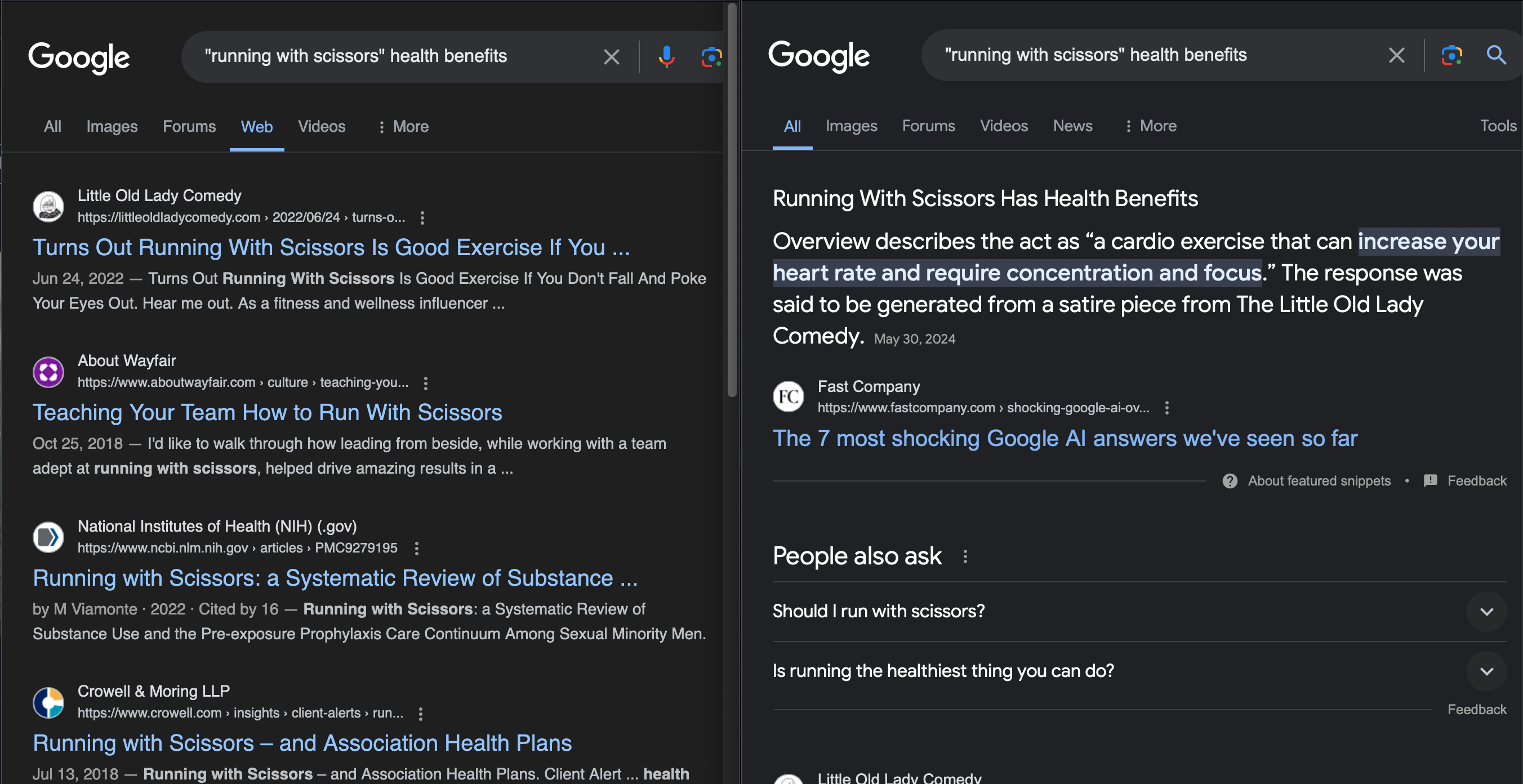The width and height of the screenshot is (1523, 784).
Task: Select the Web tab in left window
Action: point(257,127)
